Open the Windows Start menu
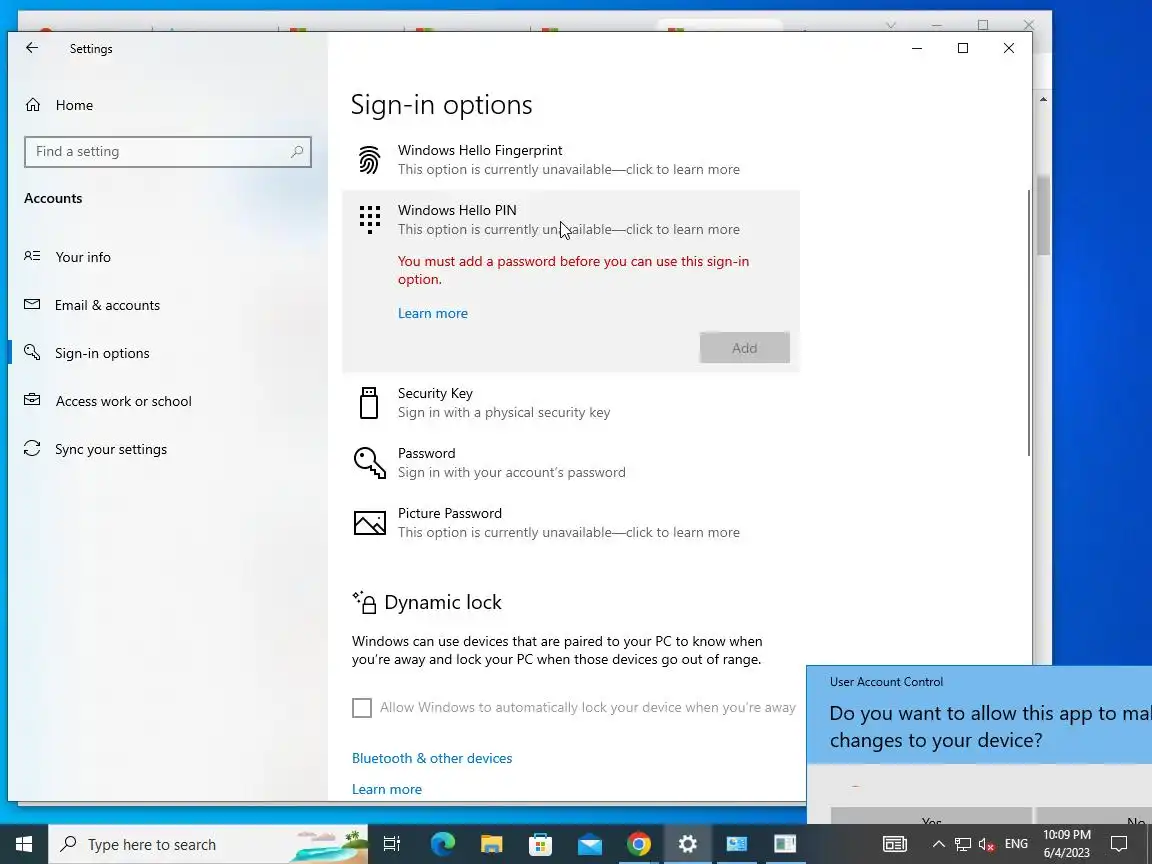This screenshot has height=864, width=1152. pos(24,844)
